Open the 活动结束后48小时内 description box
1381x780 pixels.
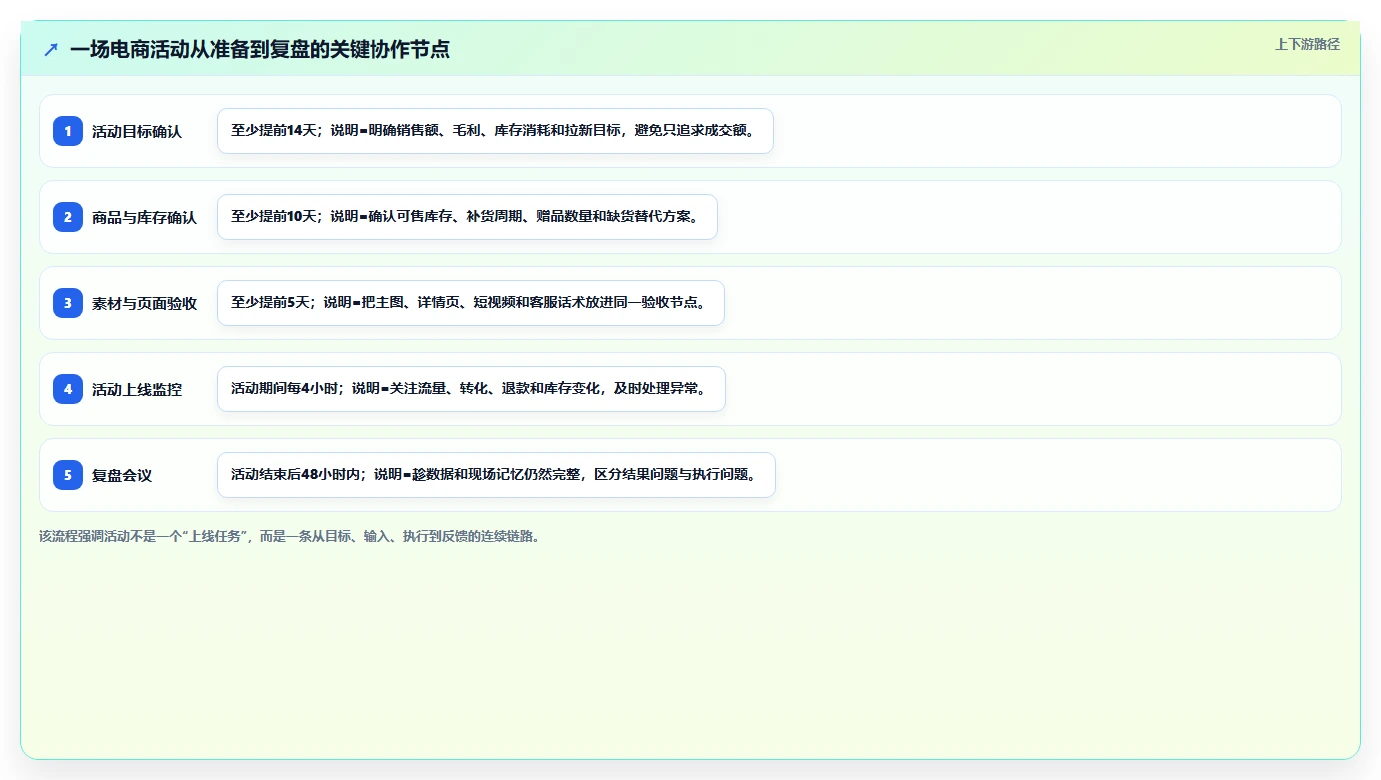coord(496,475)
